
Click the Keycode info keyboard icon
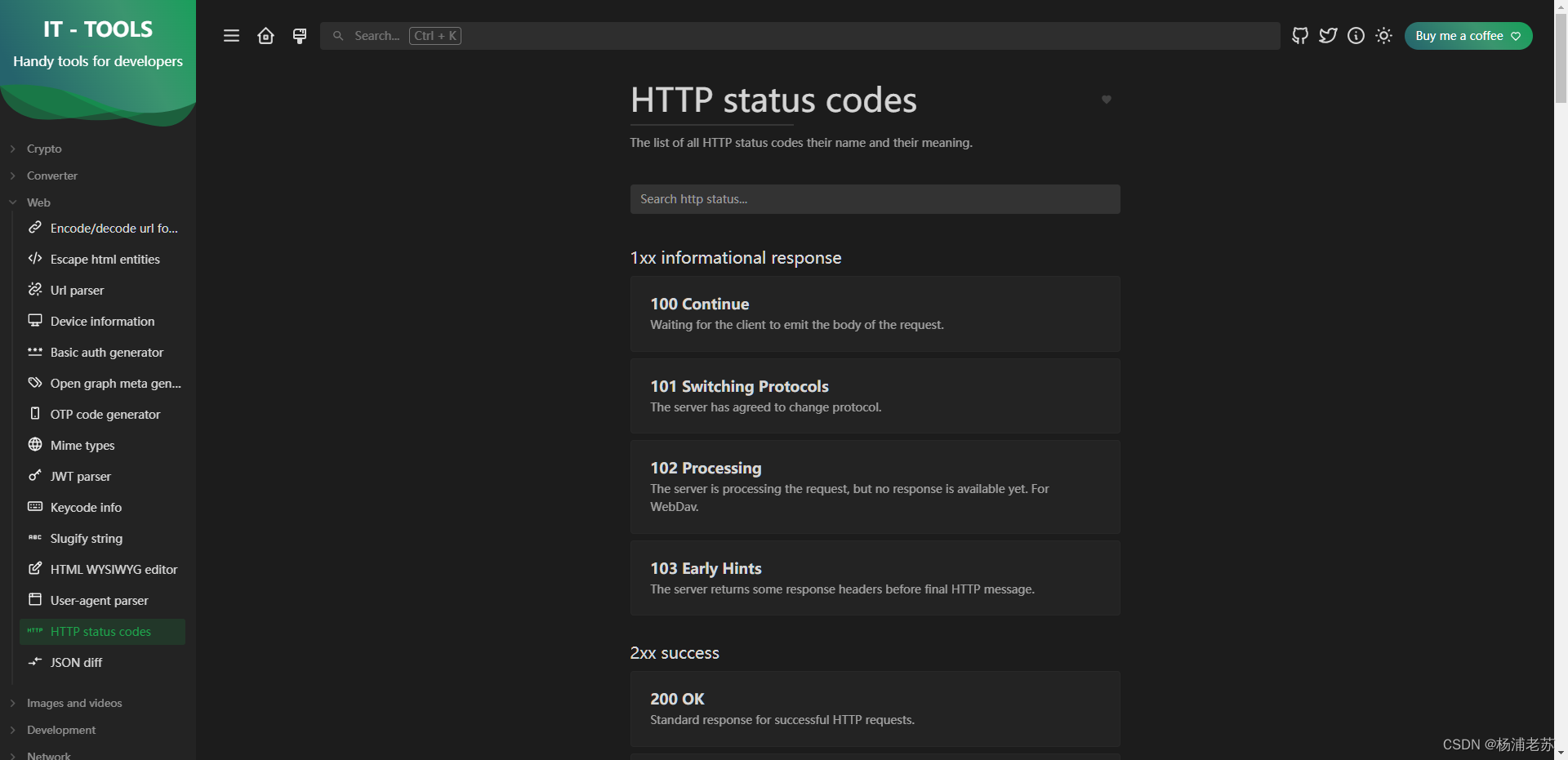pyautogui.click(x=35, y=507)
